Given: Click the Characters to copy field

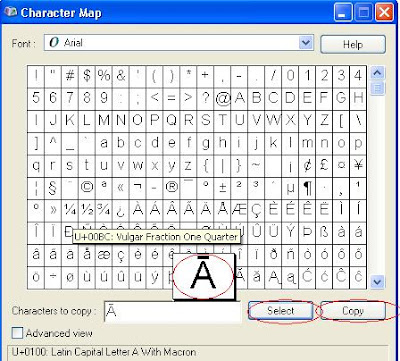Looking at the screenshot, I should click(172, 312).
